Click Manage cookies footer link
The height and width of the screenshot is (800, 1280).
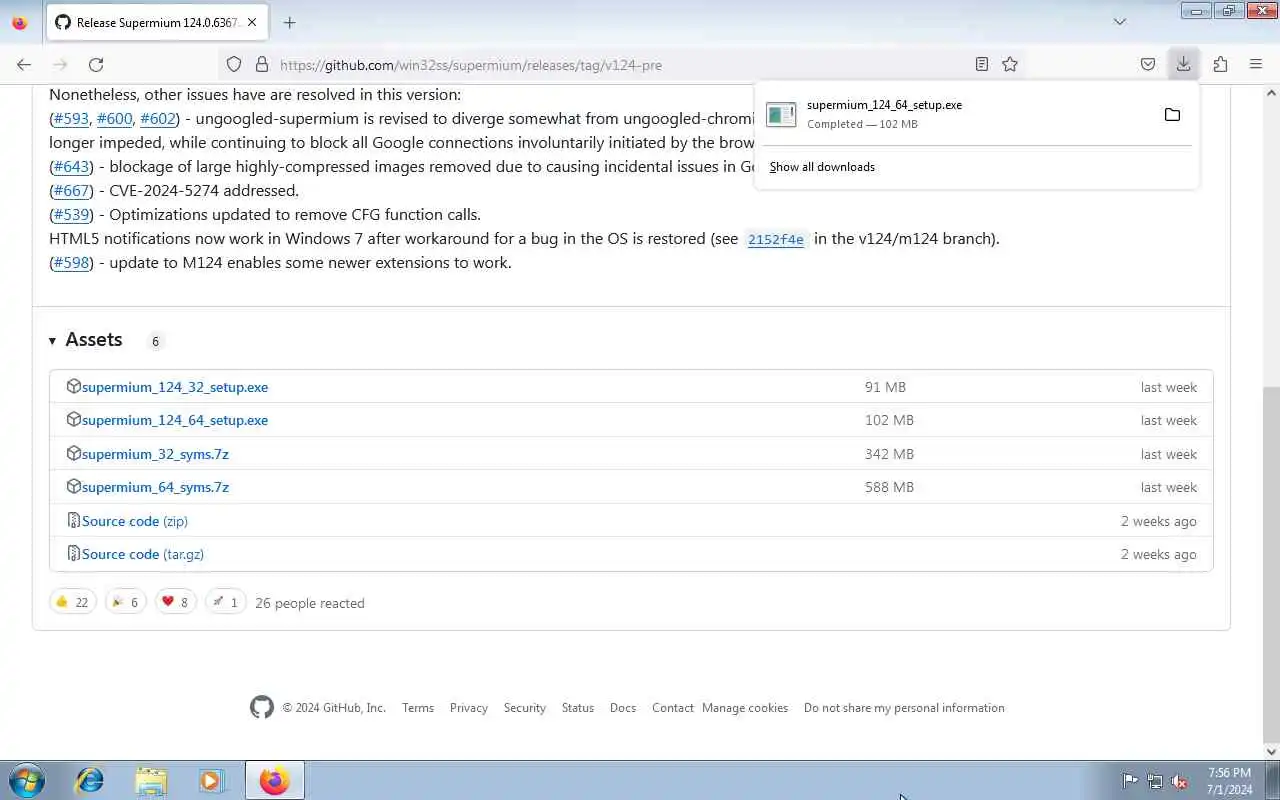coord(745,707)
